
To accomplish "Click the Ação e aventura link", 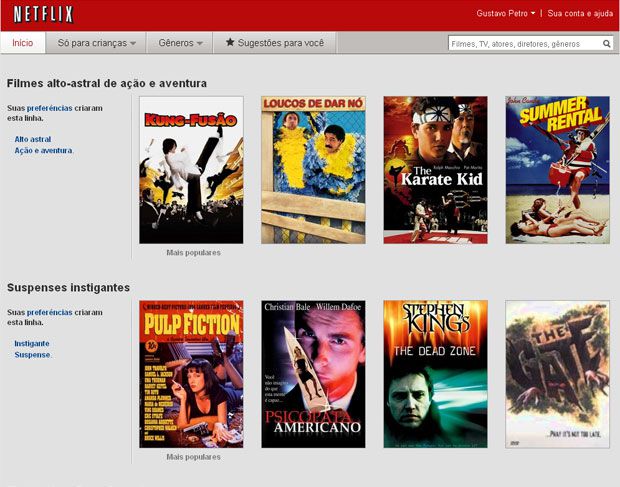I will point(43,150).
